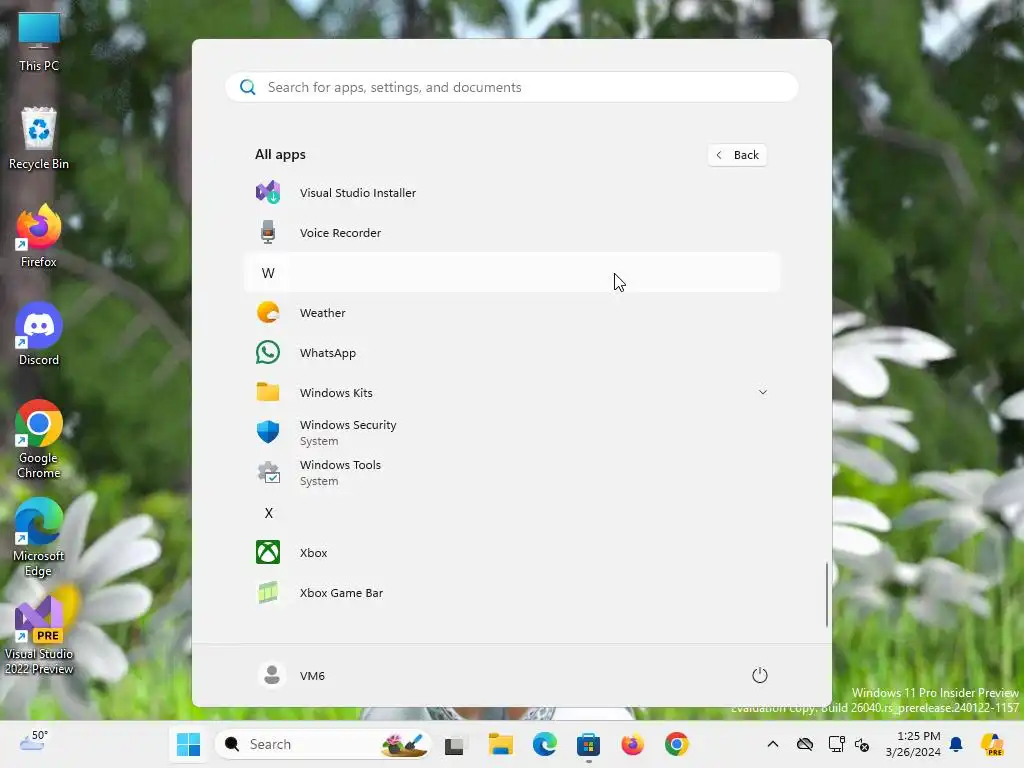Image resolution: width=1024 pixels, height=768 pixels.
Task: Select the Discord desktop shortcut
Action: tap(39, 334)
